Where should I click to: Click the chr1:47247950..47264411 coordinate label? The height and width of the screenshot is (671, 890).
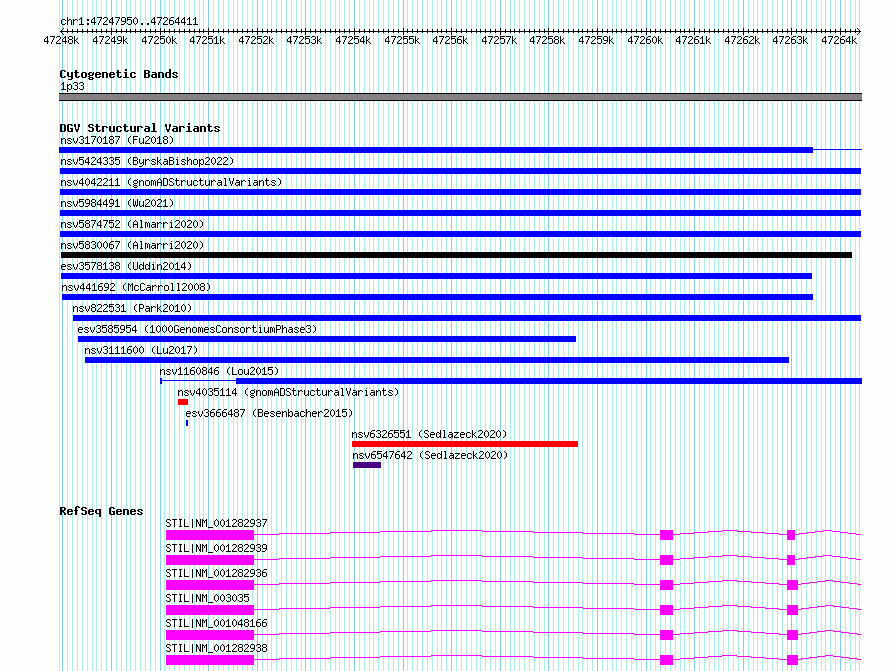(129, 22)
